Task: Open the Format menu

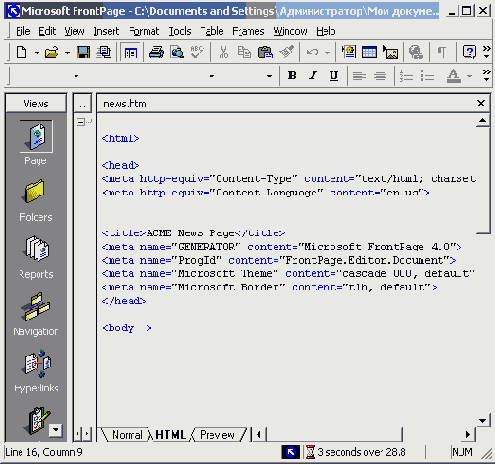Action: click(x=144, y=31)
